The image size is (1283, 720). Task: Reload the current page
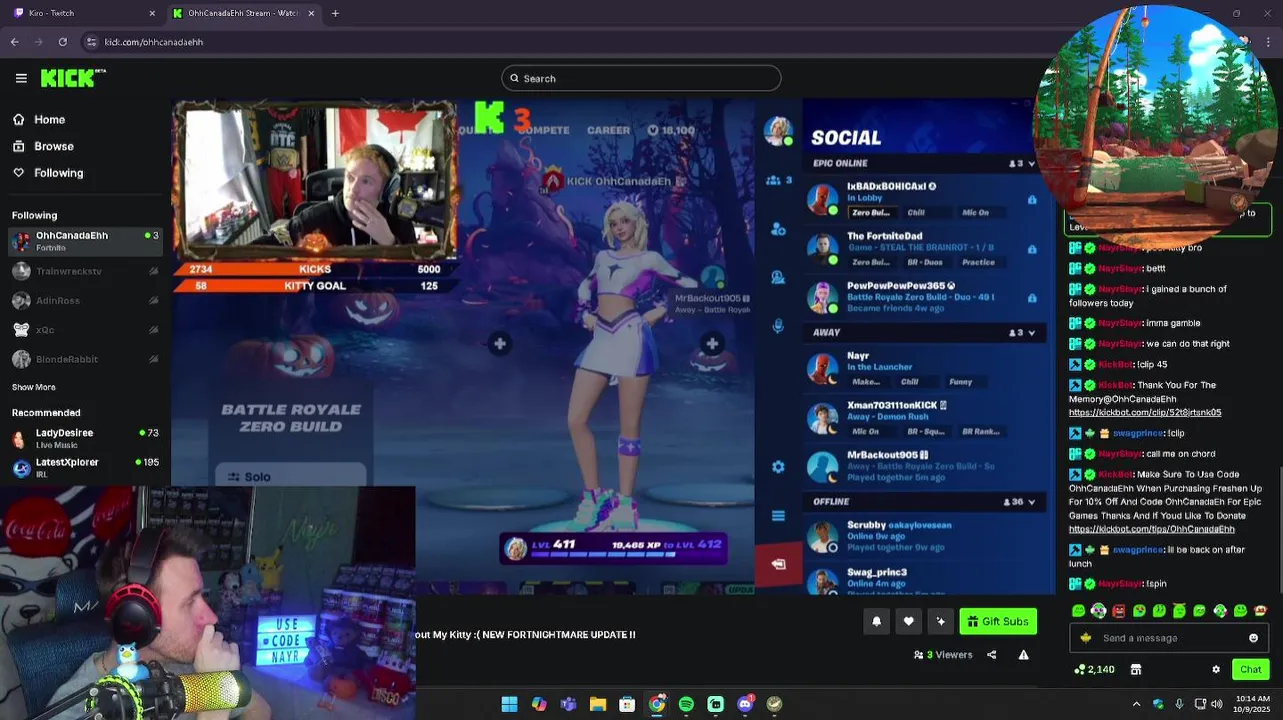tap(62, 42)
